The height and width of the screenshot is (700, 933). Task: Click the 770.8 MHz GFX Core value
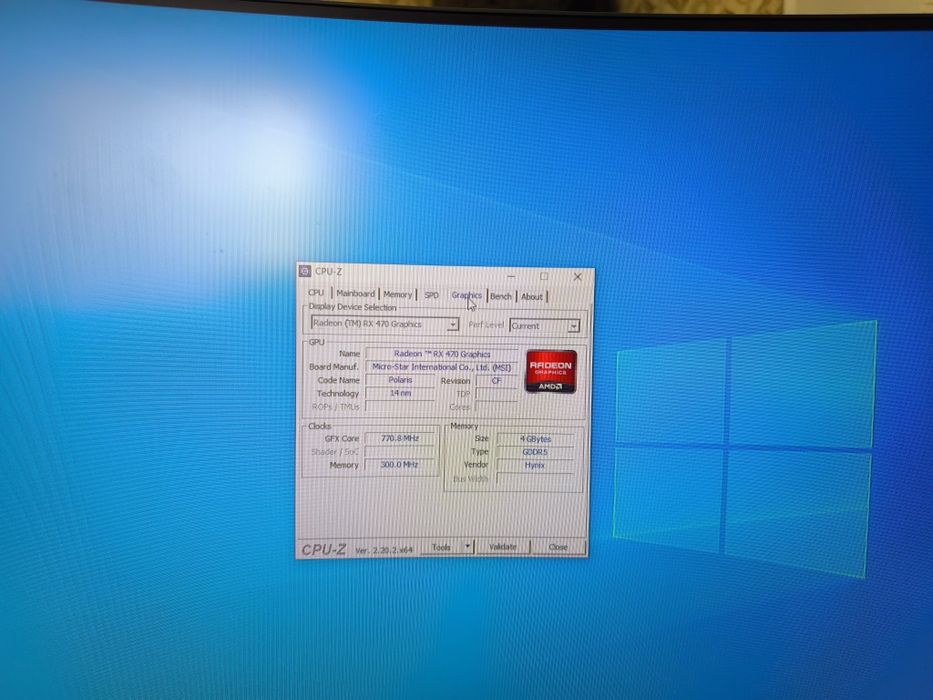coord(400,438)
